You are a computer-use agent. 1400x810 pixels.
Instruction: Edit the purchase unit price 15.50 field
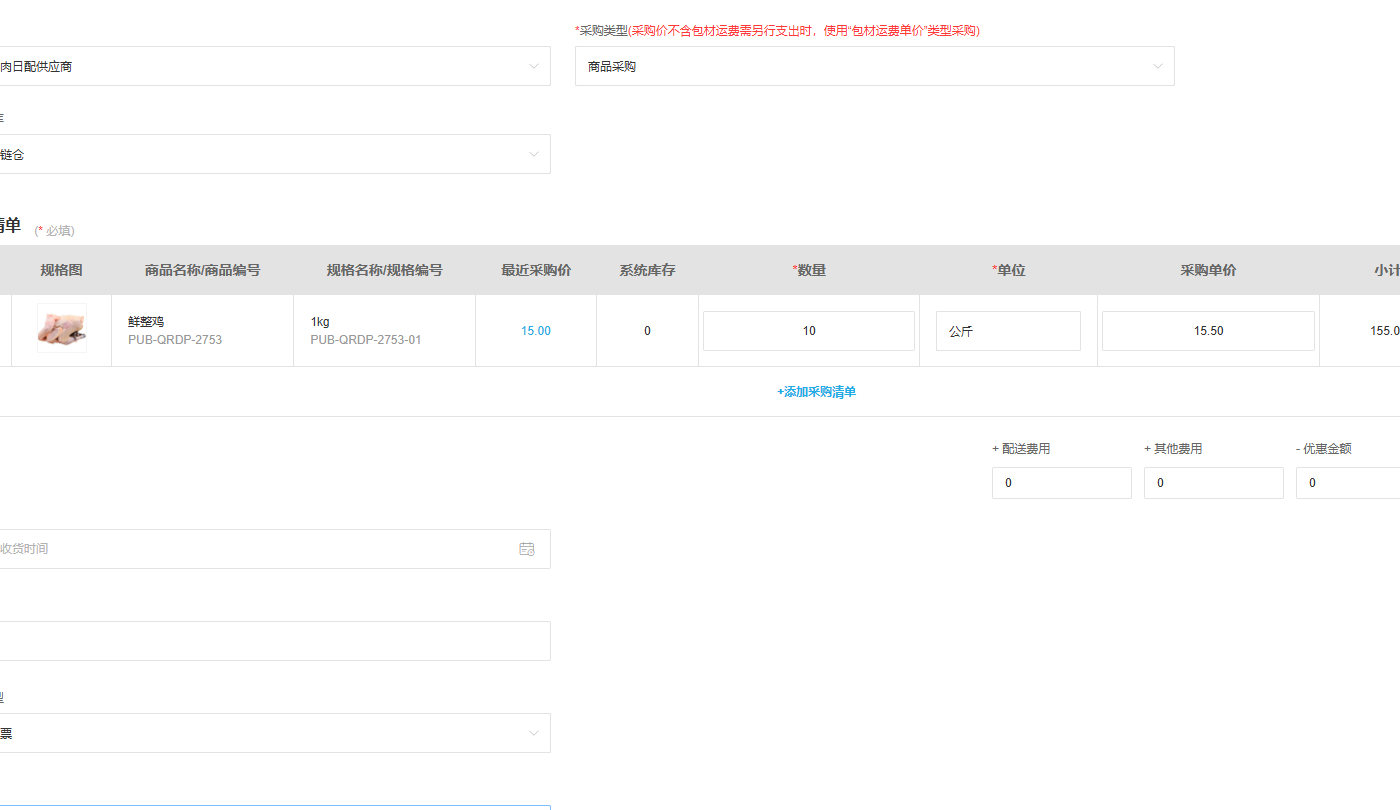pos(1208,331)
